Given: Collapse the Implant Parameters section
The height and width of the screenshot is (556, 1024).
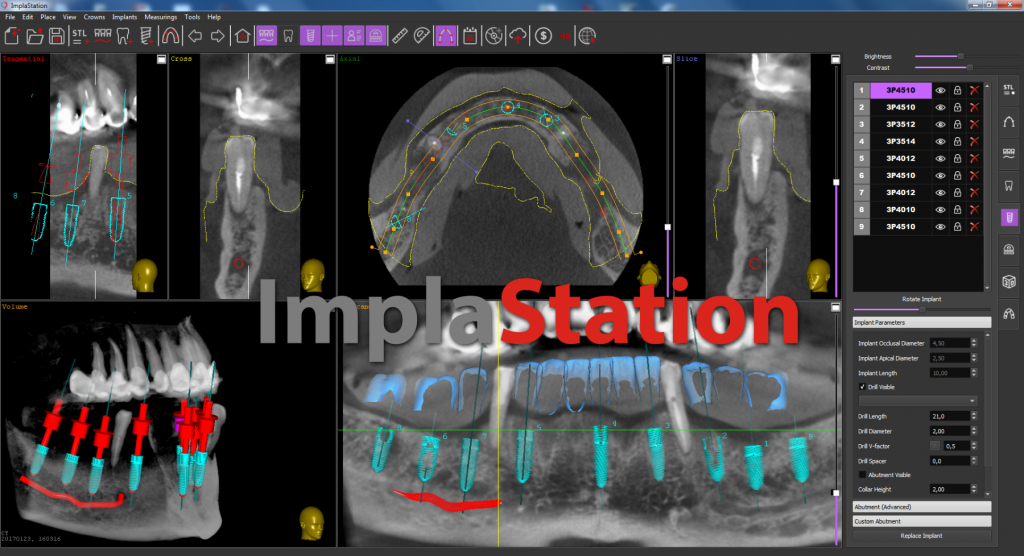Looking at the screenshot, I should [921, 322].
